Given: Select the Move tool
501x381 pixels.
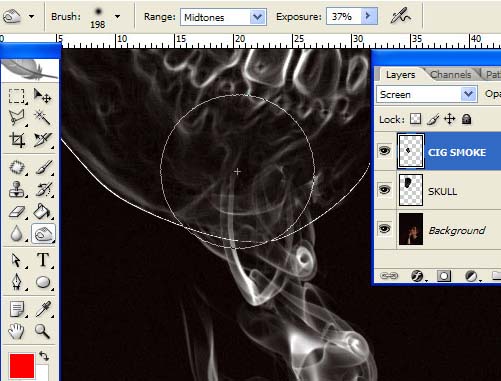Looking at the screenshot, I should click(x=42, y=96).
